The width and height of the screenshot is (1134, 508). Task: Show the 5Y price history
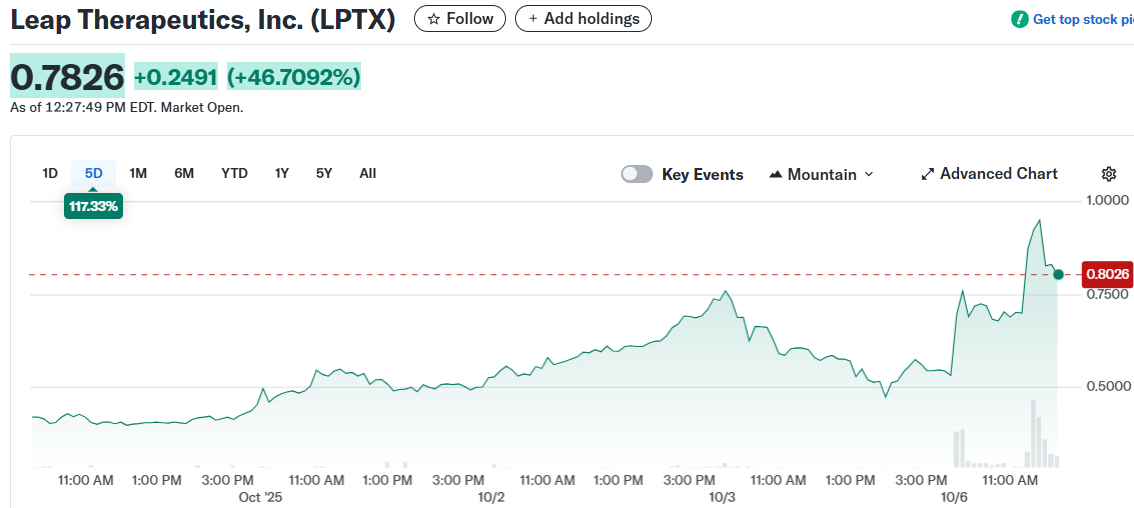[324, 173]
